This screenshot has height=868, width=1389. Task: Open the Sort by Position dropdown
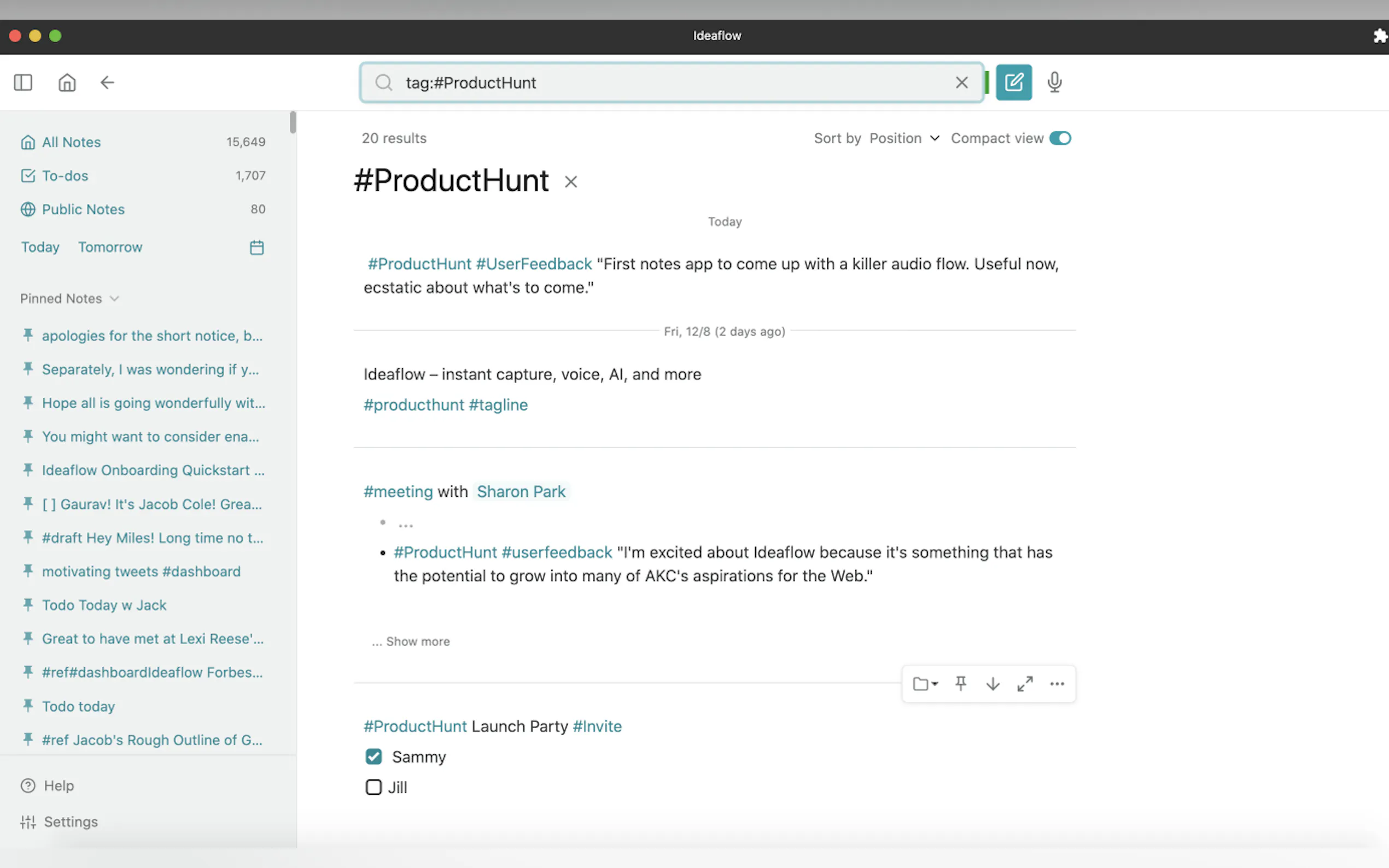904,138
